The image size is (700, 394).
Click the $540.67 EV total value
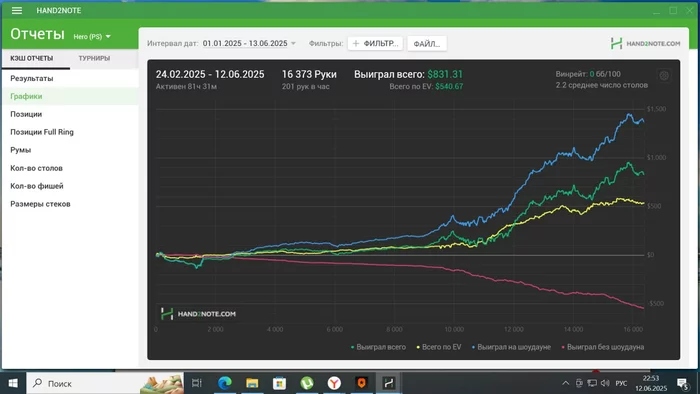449,86
